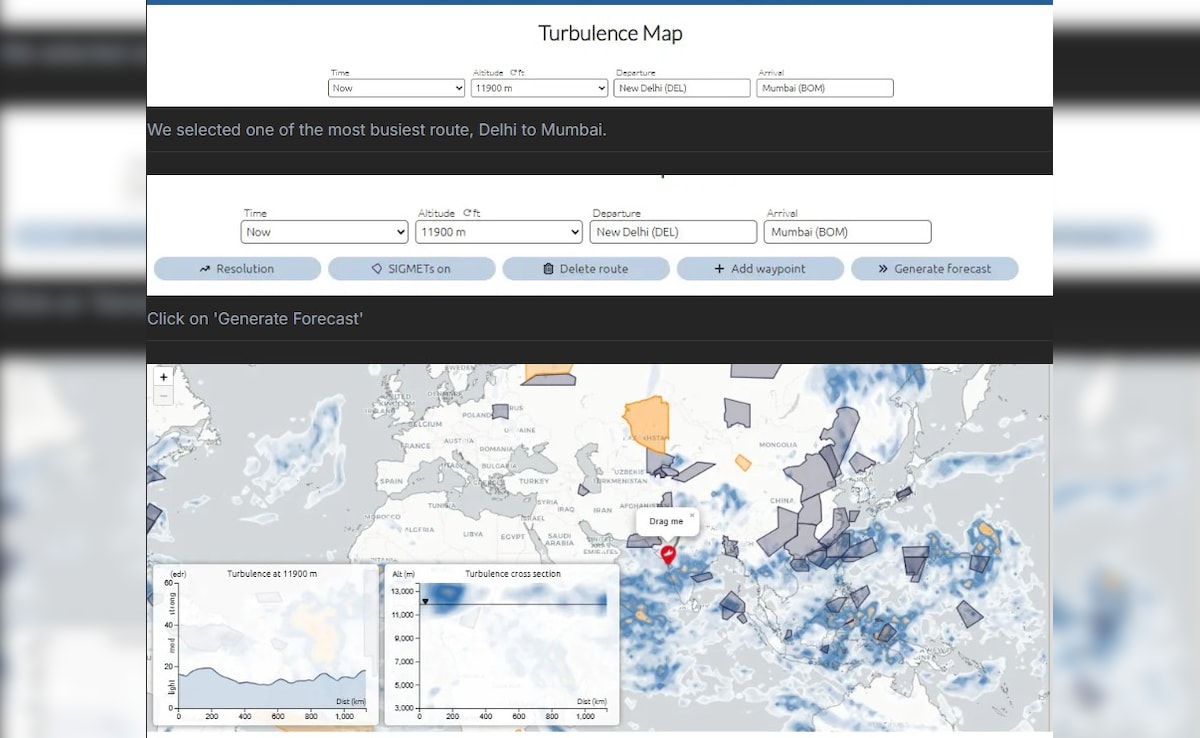Select the orange SIGMET area over Kazakhstan
Image resolution: width=1200 pixels, height=738 pixels.
coord(645,420)
